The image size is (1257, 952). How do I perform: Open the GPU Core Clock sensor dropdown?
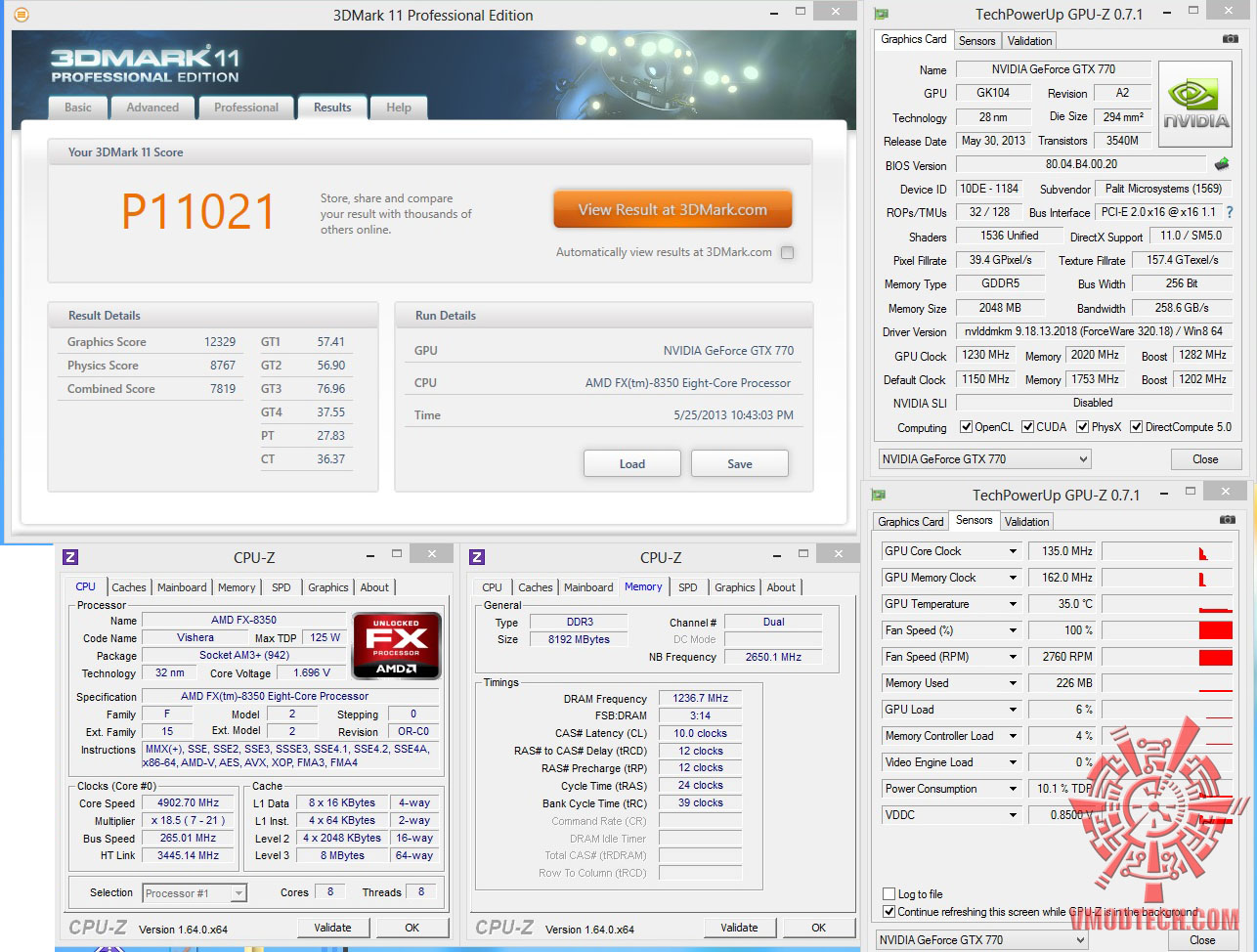1014,551
